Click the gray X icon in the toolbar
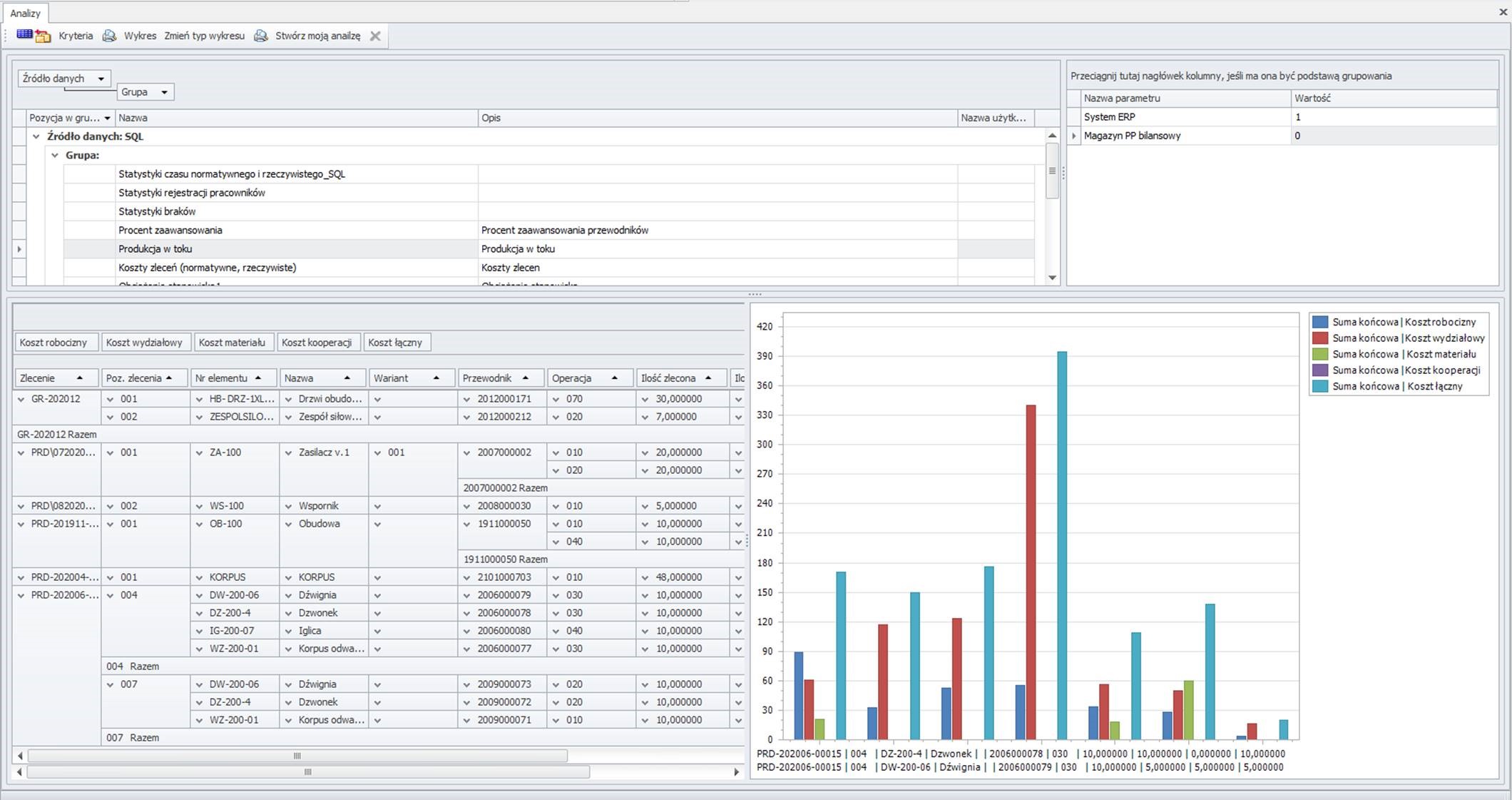This screenshot has height=800, width=1512. click(x=375, y=36)
